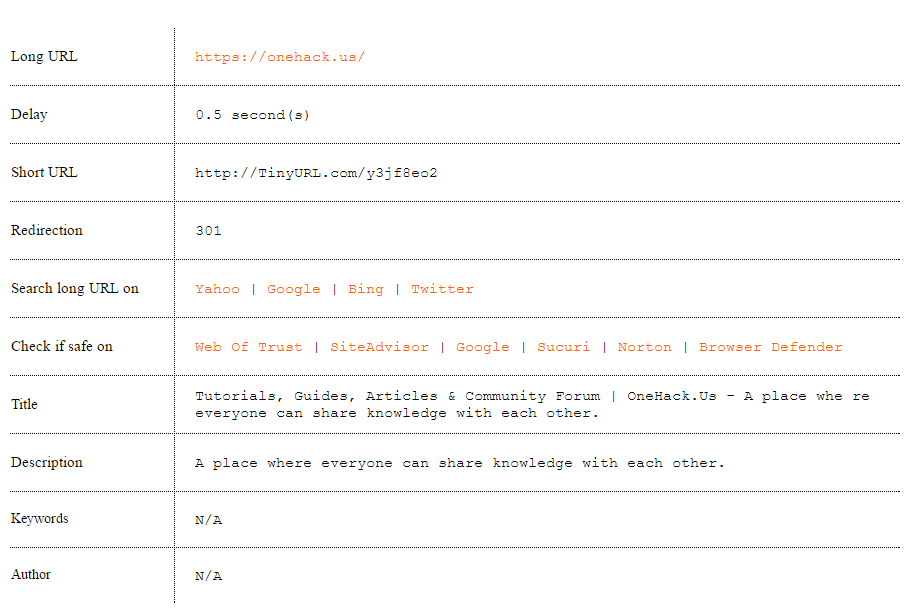Click the 0.5 second(s) delay value
The image size is (914, 610).
click(x=253, y=115)
